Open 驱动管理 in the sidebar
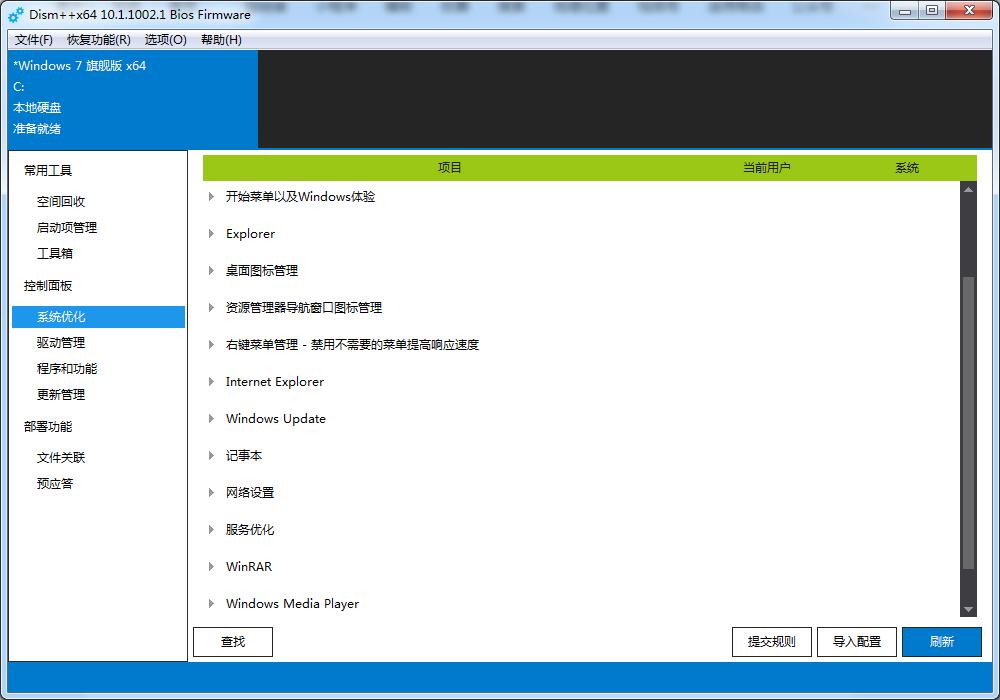This screenshot has height=700, width=1000. [x=61, y=343]
